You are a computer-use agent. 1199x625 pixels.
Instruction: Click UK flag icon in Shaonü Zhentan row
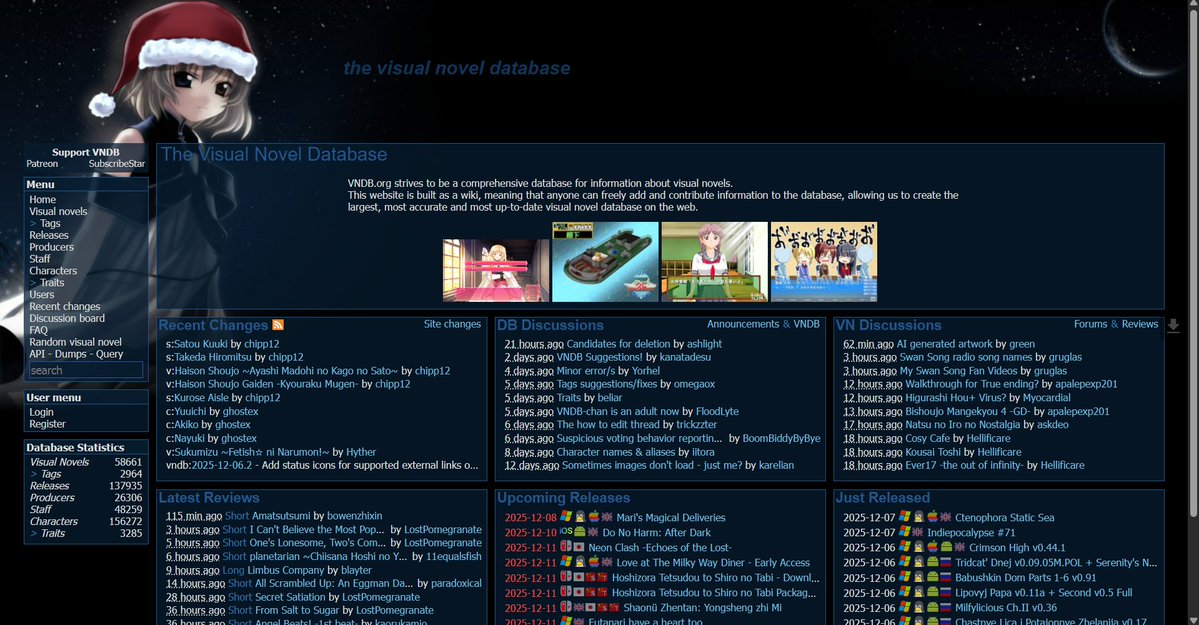pos(579,607)
